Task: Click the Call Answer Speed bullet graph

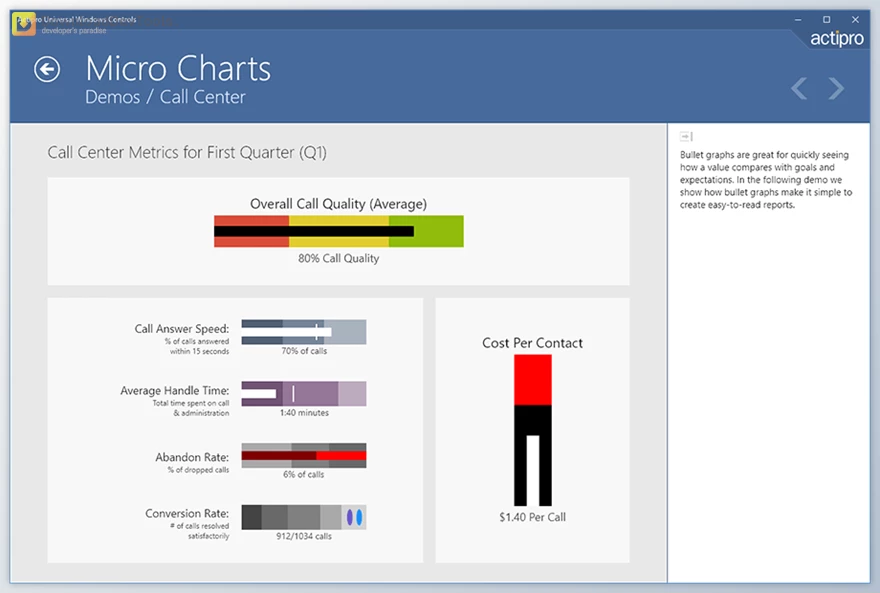Action: click(x=304, y=332)
